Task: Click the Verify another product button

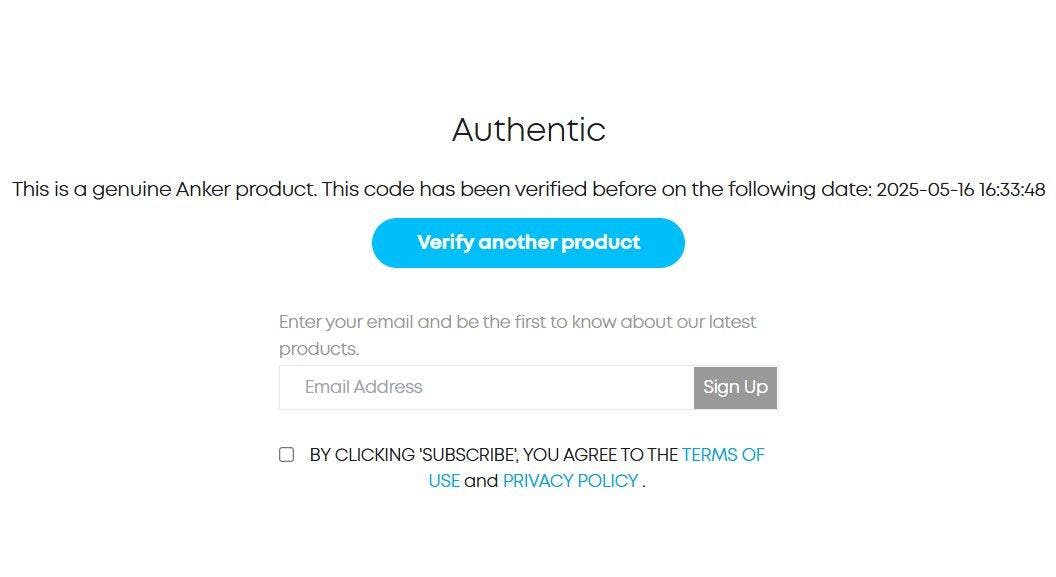Action: [x=528, y=243]
